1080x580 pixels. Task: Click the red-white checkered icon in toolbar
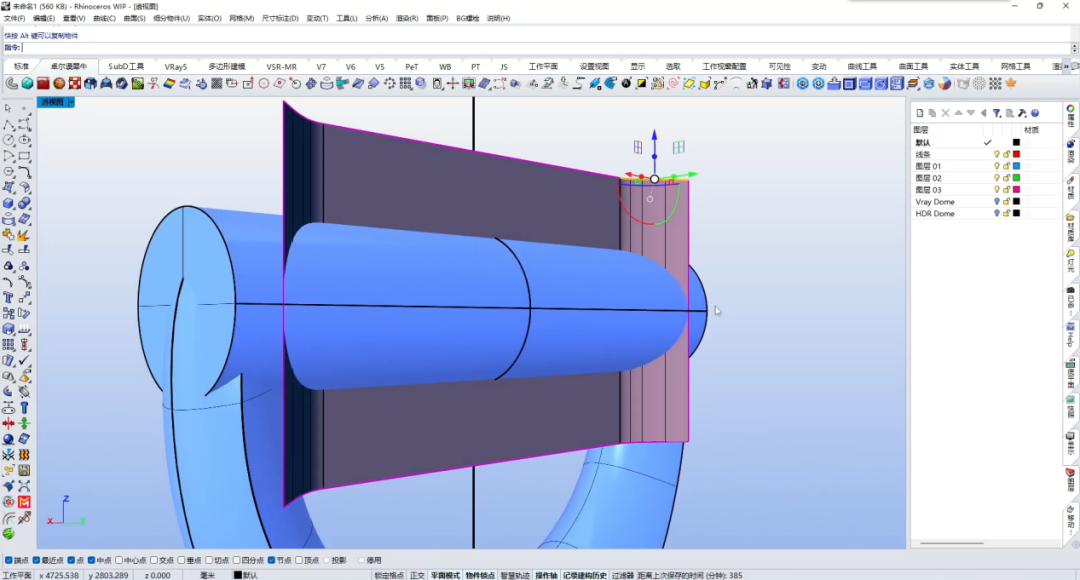click(74, 83)
